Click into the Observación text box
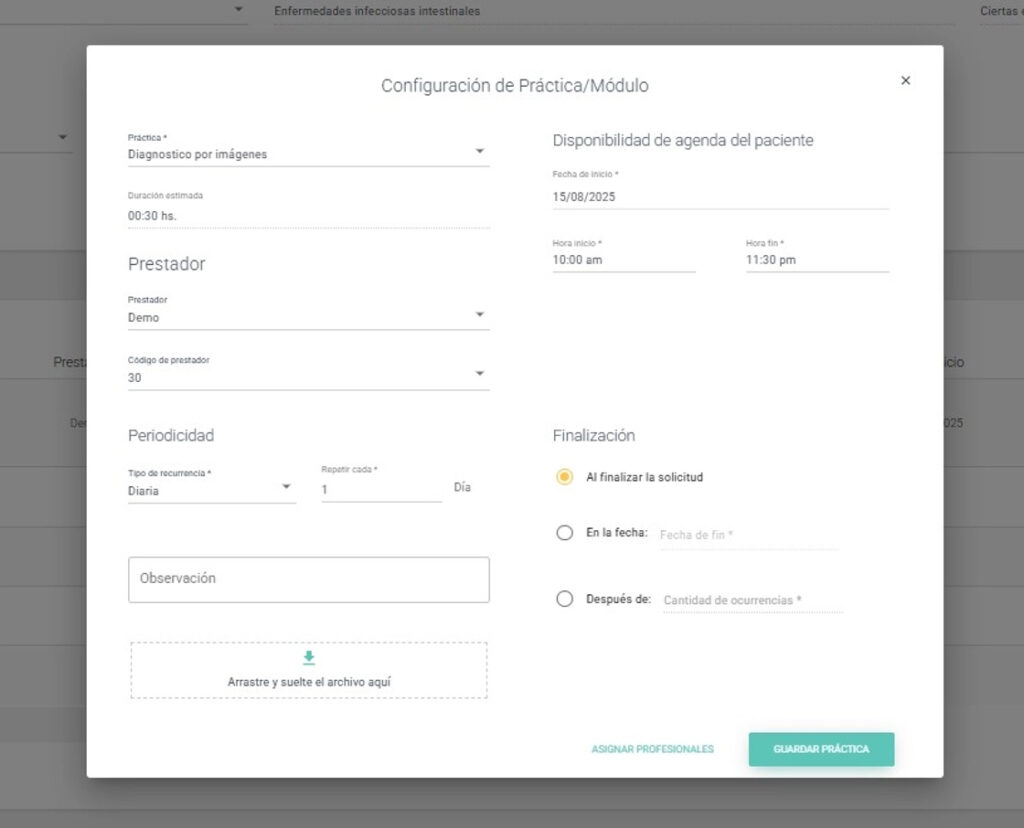 click(308, 580)
